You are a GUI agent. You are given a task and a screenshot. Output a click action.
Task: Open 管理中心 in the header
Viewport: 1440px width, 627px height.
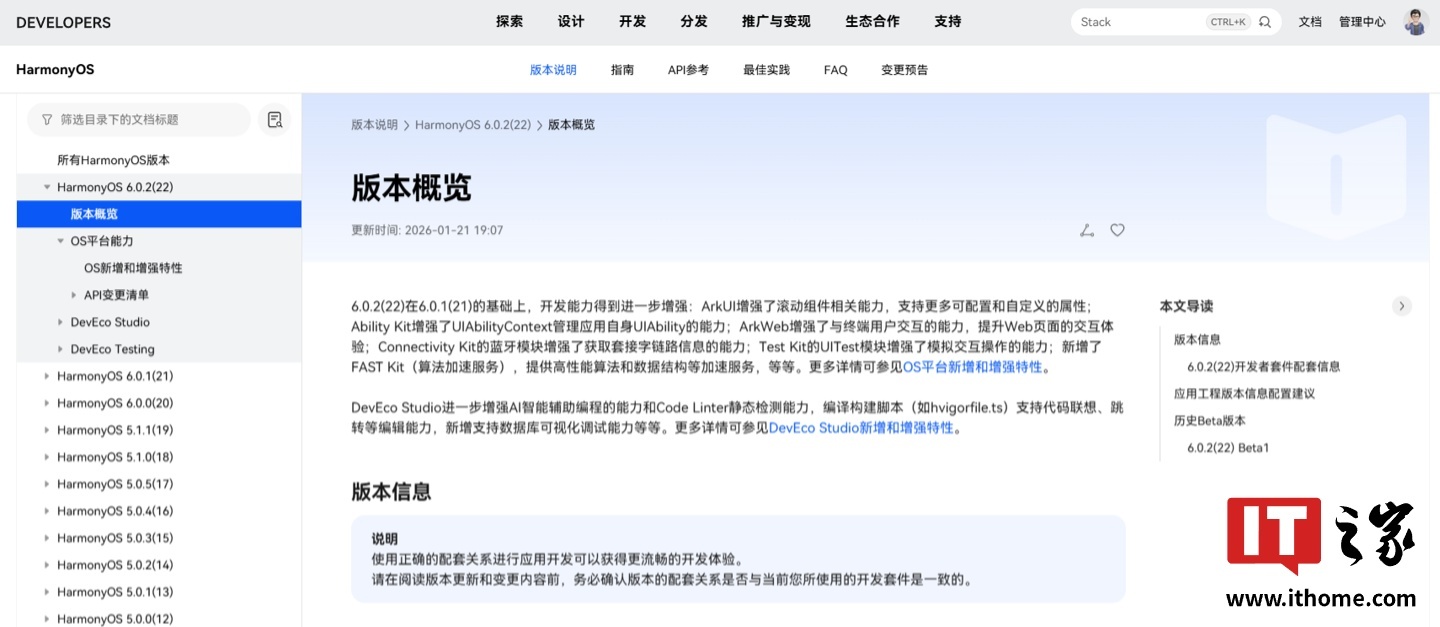(x=1362, y=22)
